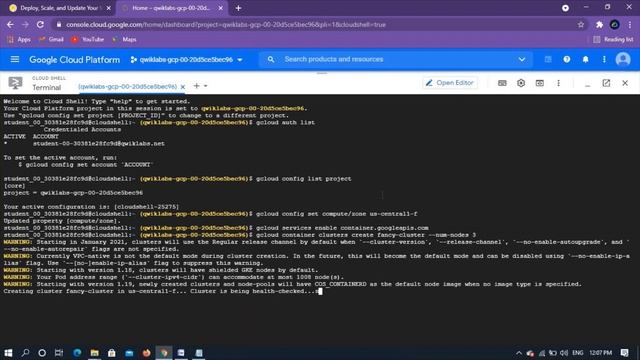Switch to the Deploy, Scale, and Update browser tab

click(60, 8)
